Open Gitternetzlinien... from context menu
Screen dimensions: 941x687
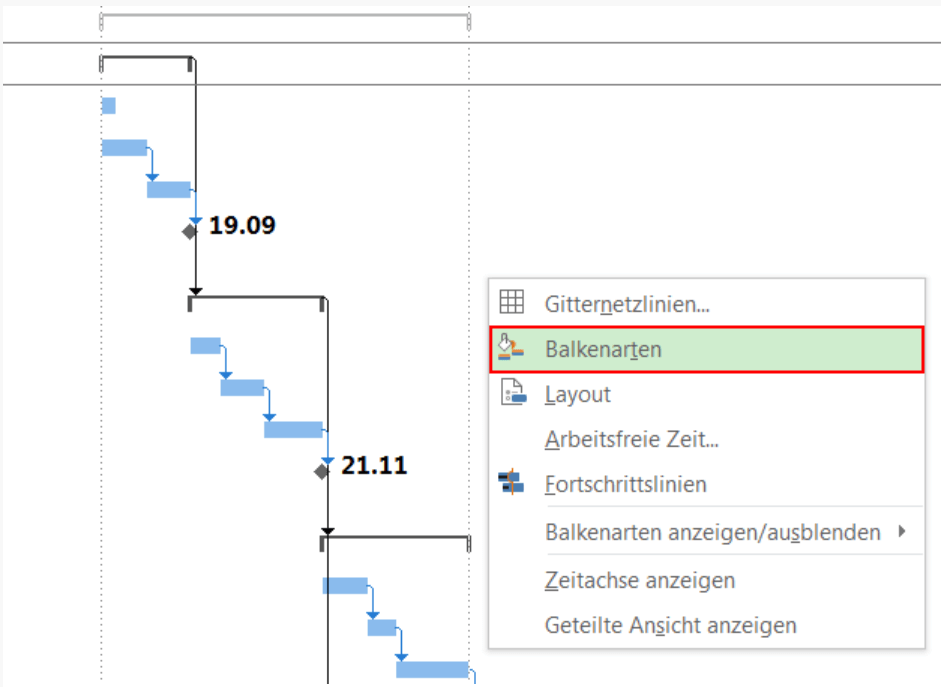pyautogui.click(x=627, y=304)
